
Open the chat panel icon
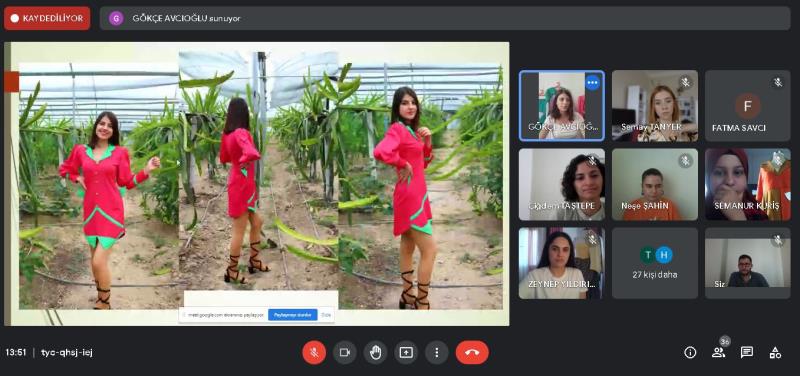pos(747,353)
